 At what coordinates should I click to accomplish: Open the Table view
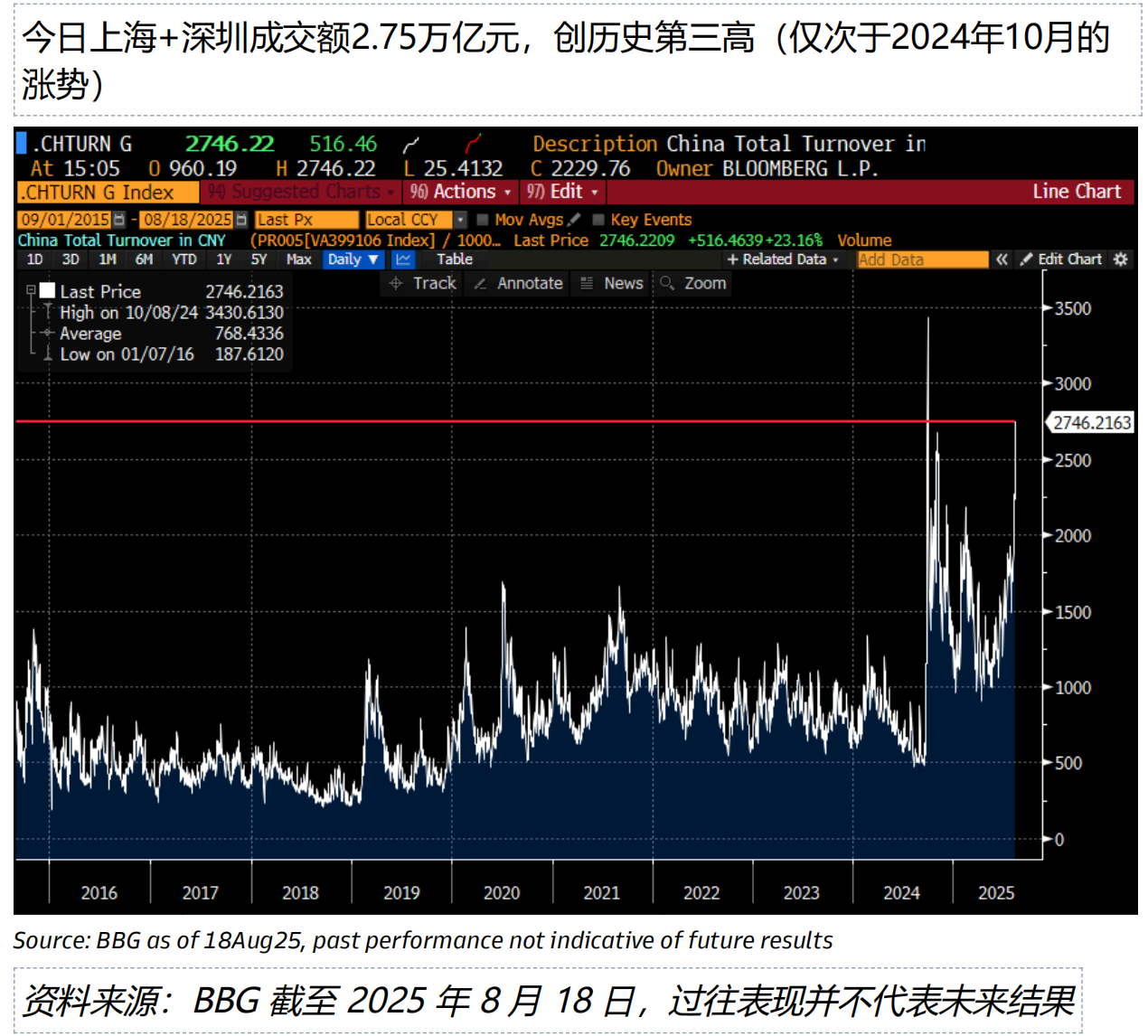coord(454,259)
